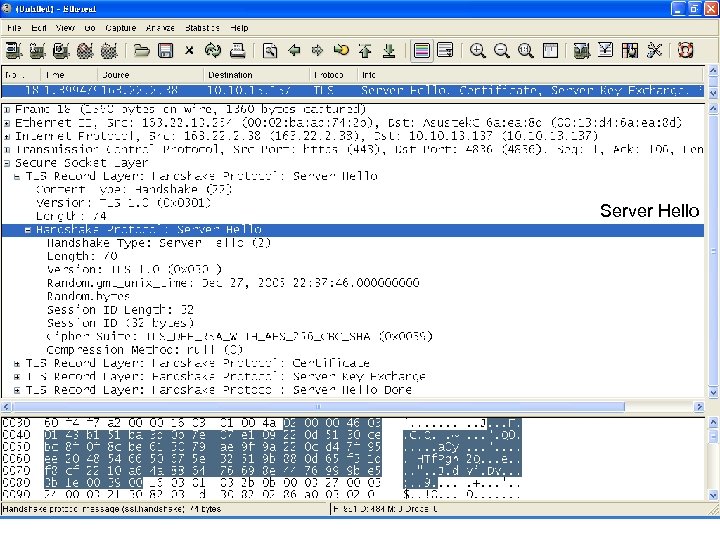Collapse the Secure Socket Layer node

point(7,163)
